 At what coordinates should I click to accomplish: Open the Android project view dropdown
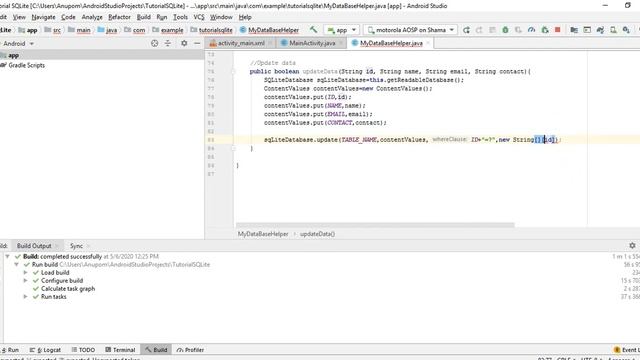point(18,43)
